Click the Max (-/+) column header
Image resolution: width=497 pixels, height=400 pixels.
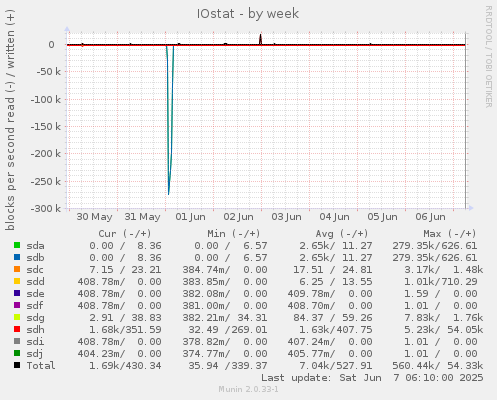click(x=450, y=234)
